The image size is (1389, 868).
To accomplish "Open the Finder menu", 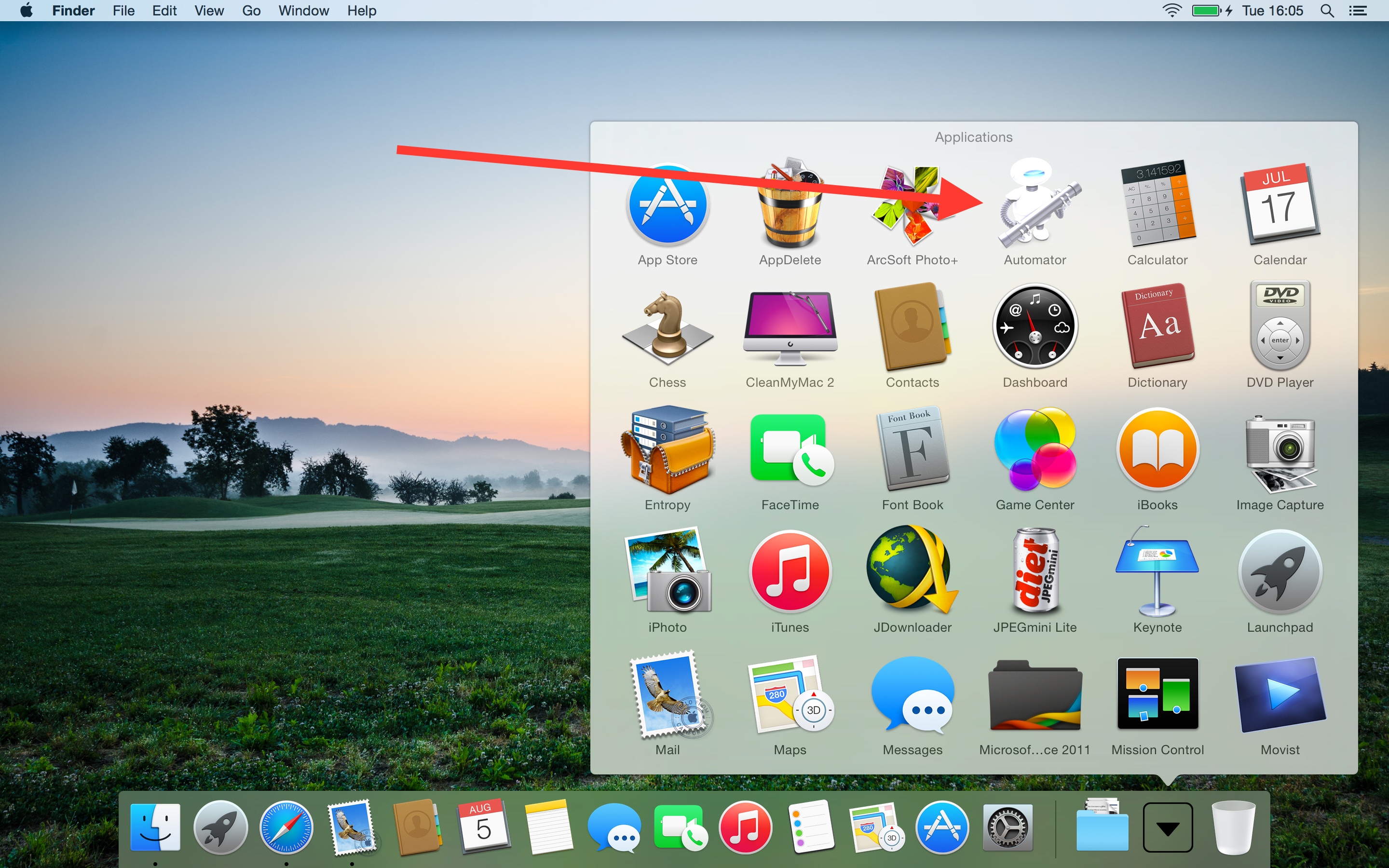I will click(73, 10).
